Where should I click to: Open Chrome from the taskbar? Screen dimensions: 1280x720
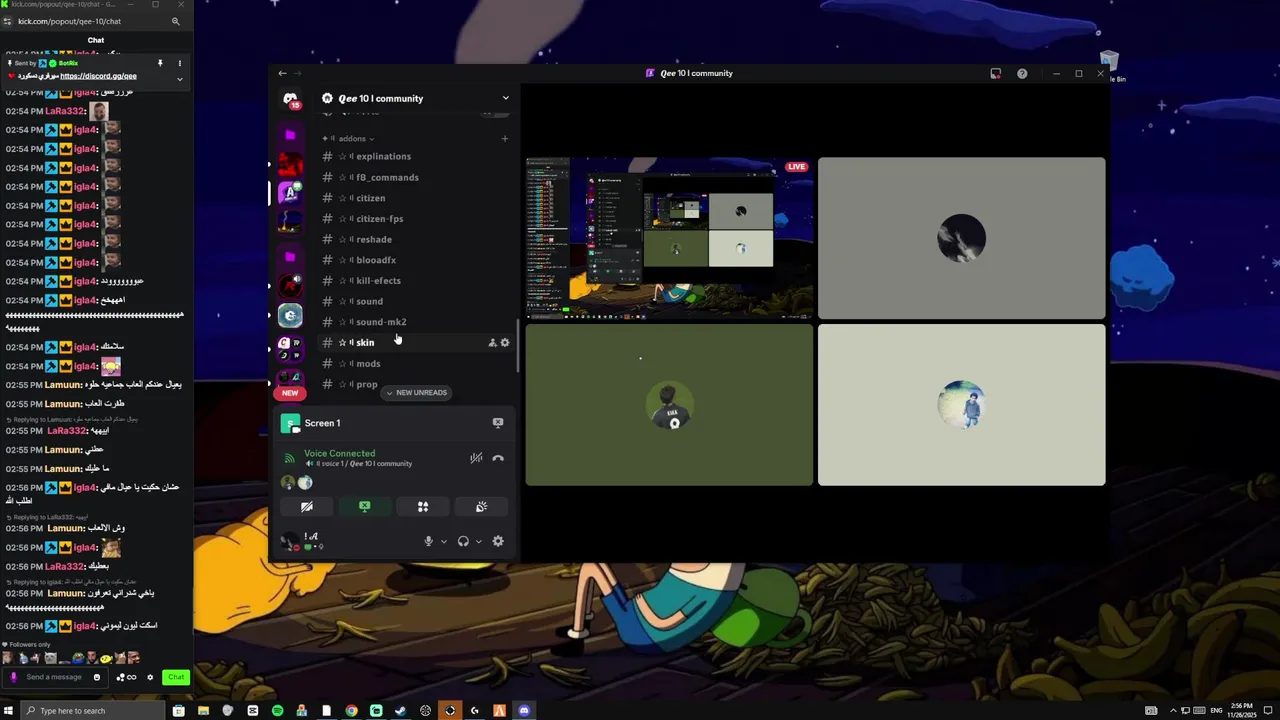click(x=351, y=711)
